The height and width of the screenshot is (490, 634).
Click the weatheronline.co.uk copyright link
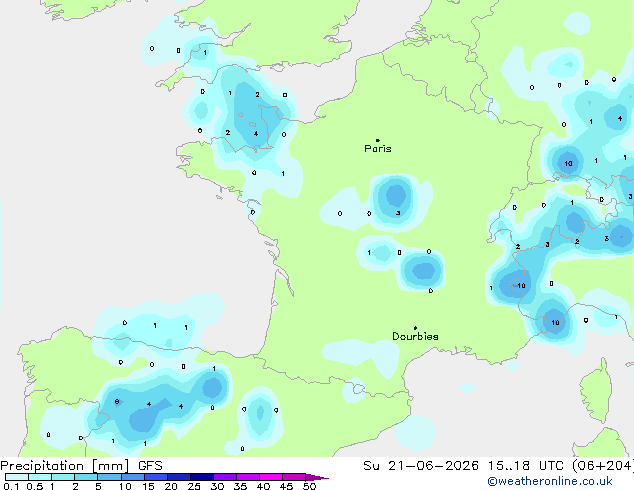click(x=550, y=482)
